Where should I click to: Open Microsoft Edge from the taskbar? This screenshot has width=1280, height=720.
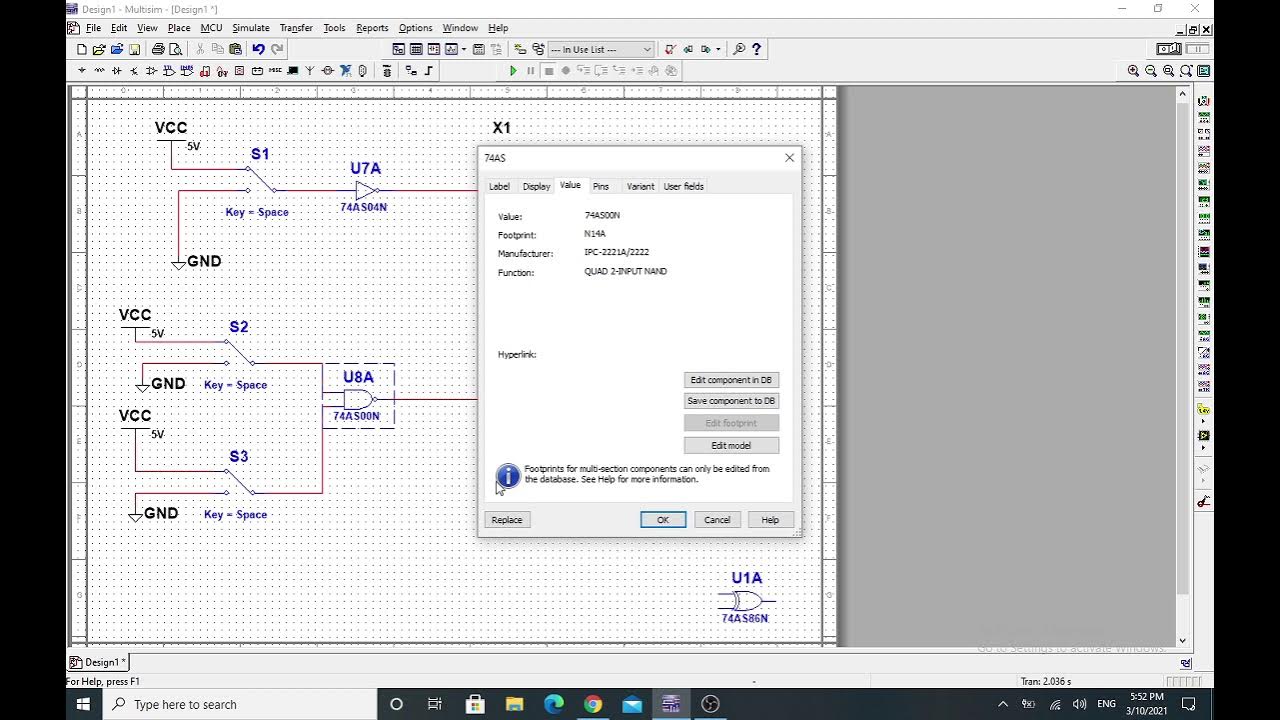(553, 704)
